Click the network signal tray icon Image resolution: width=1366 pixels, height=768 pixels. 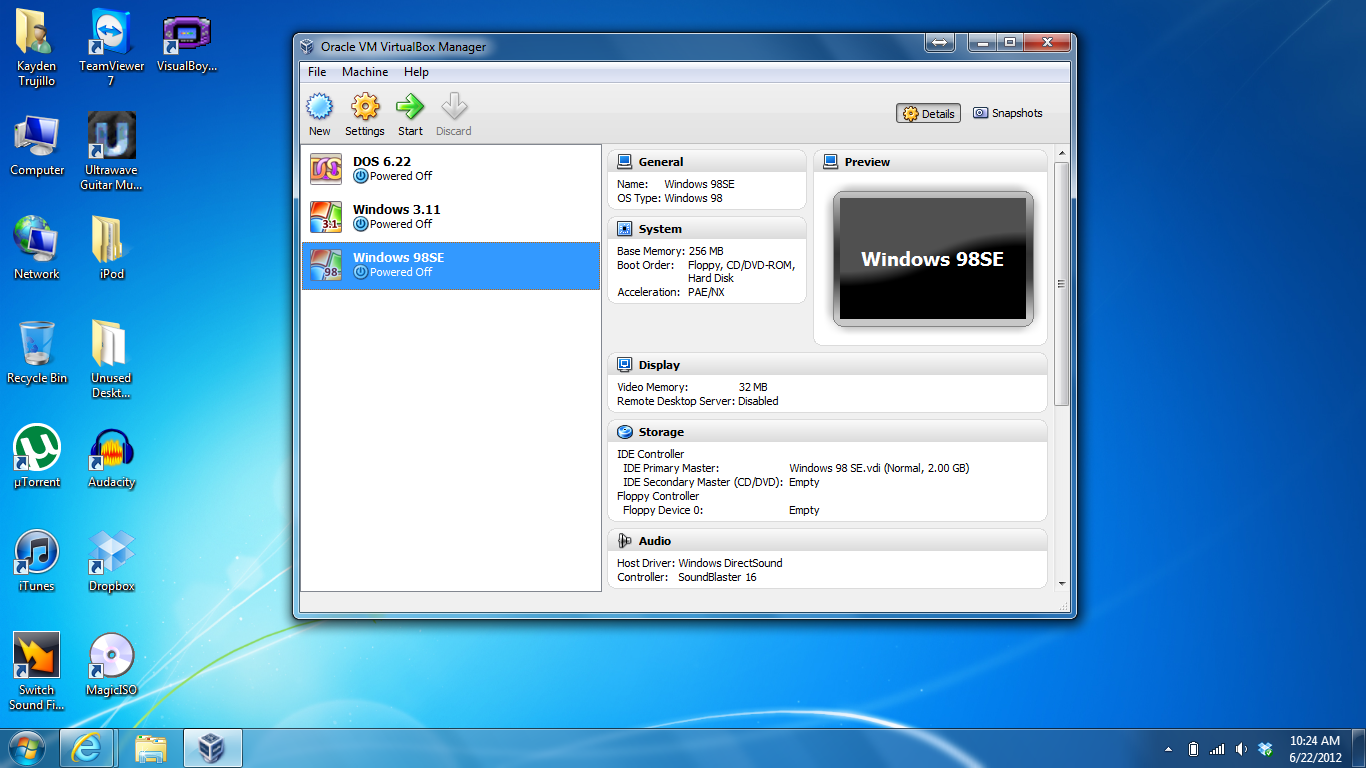(1217, 749)
